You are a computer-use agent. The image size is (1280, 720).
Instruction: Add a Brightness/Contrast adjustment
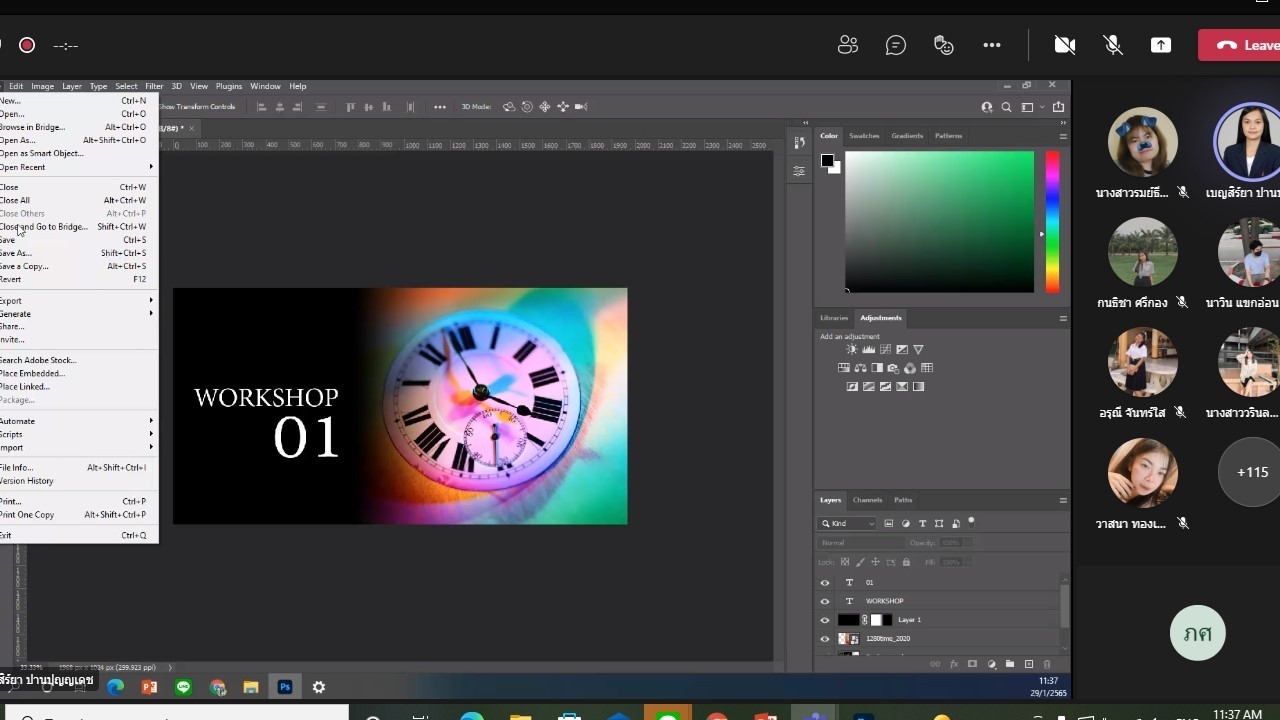[852, 349]
